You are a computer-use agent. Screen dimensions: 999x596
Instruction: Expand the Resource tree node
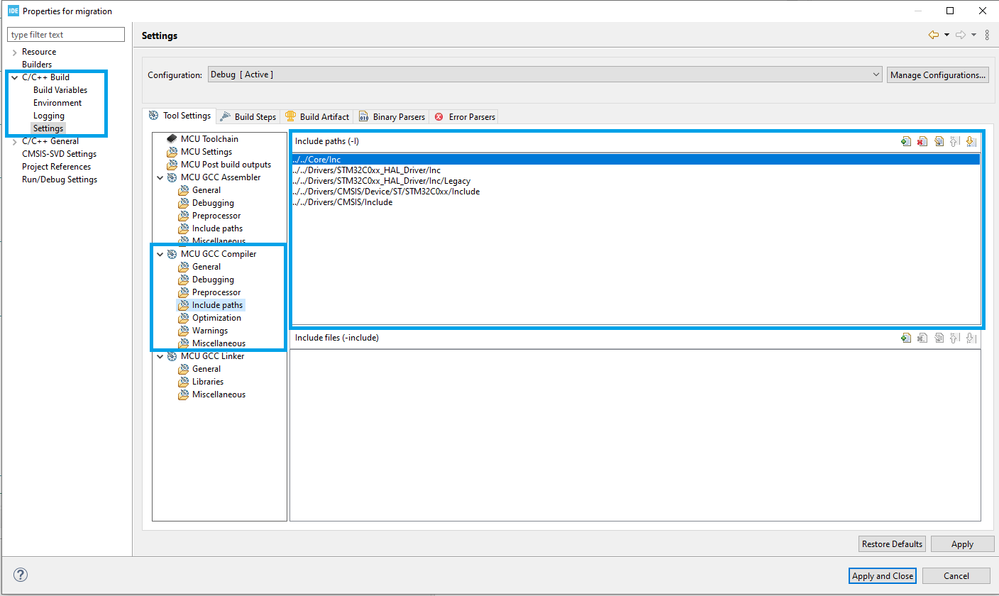coord(15,52)
